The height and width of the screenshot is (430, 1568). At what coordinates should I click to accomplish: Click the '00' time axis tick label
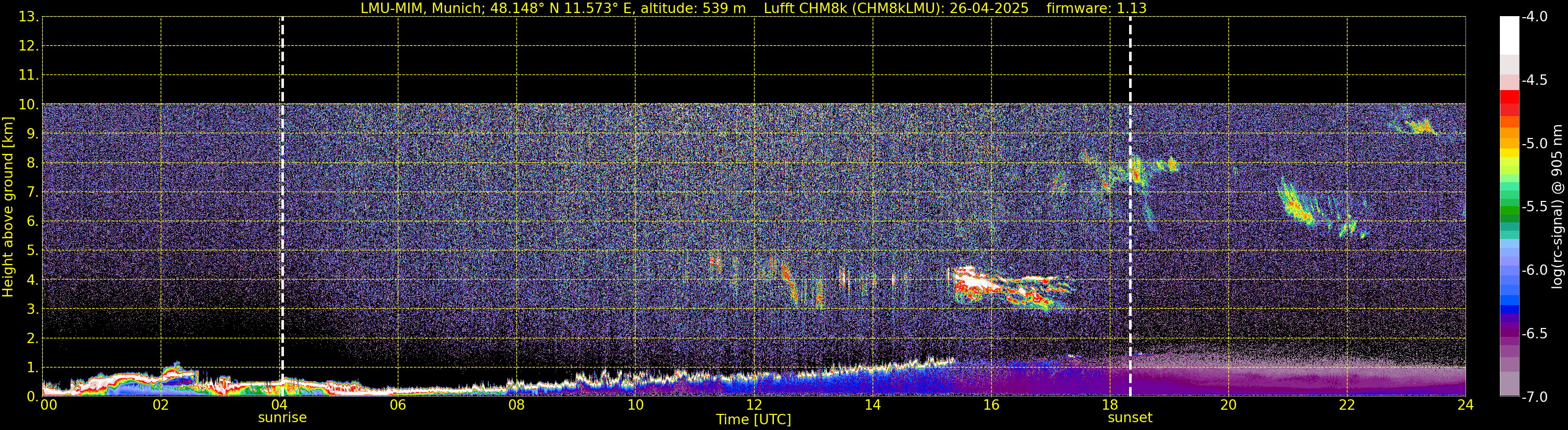point(48,405)
